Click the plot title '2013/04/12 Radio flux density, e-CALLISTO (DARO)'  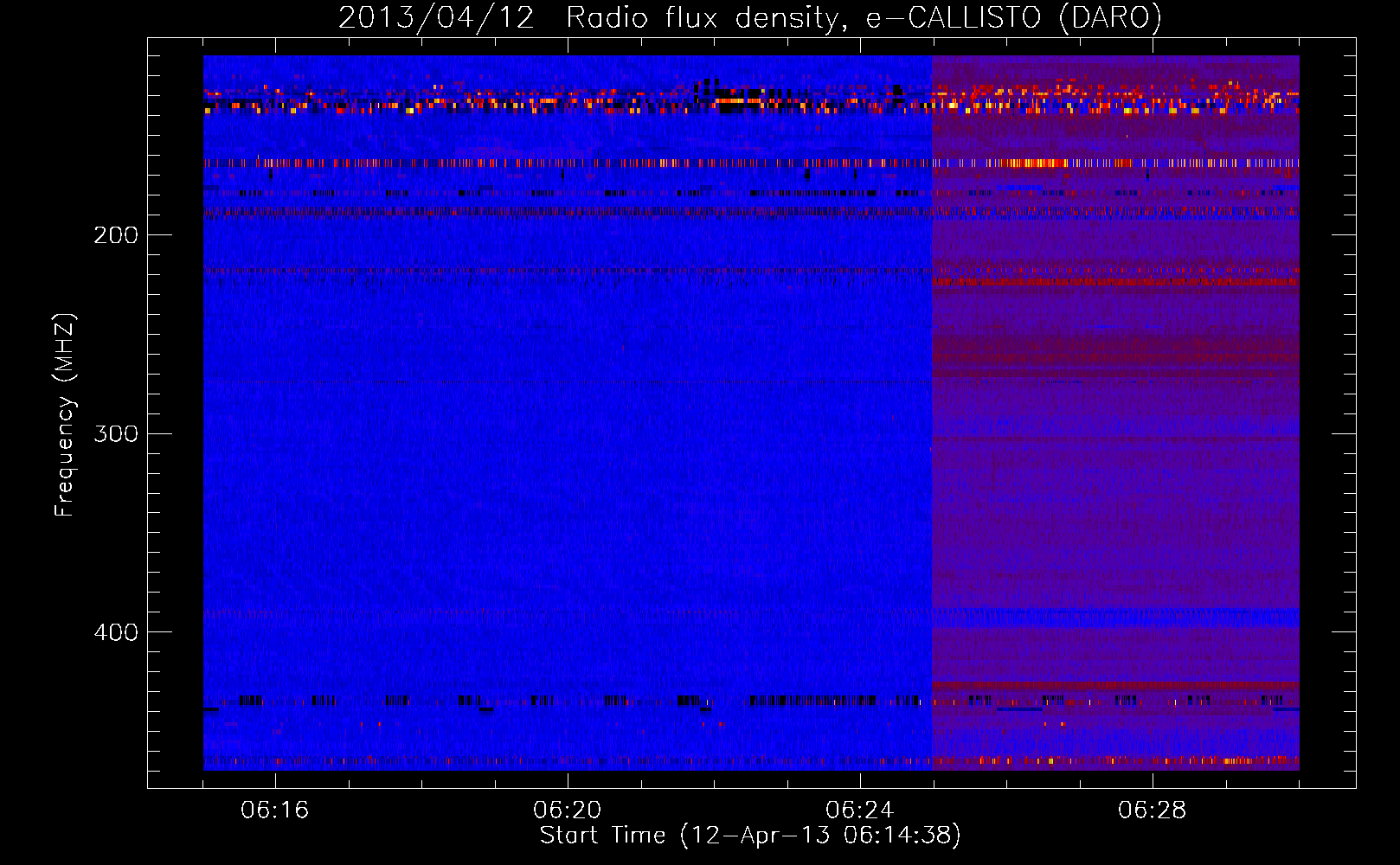[750, 18]
